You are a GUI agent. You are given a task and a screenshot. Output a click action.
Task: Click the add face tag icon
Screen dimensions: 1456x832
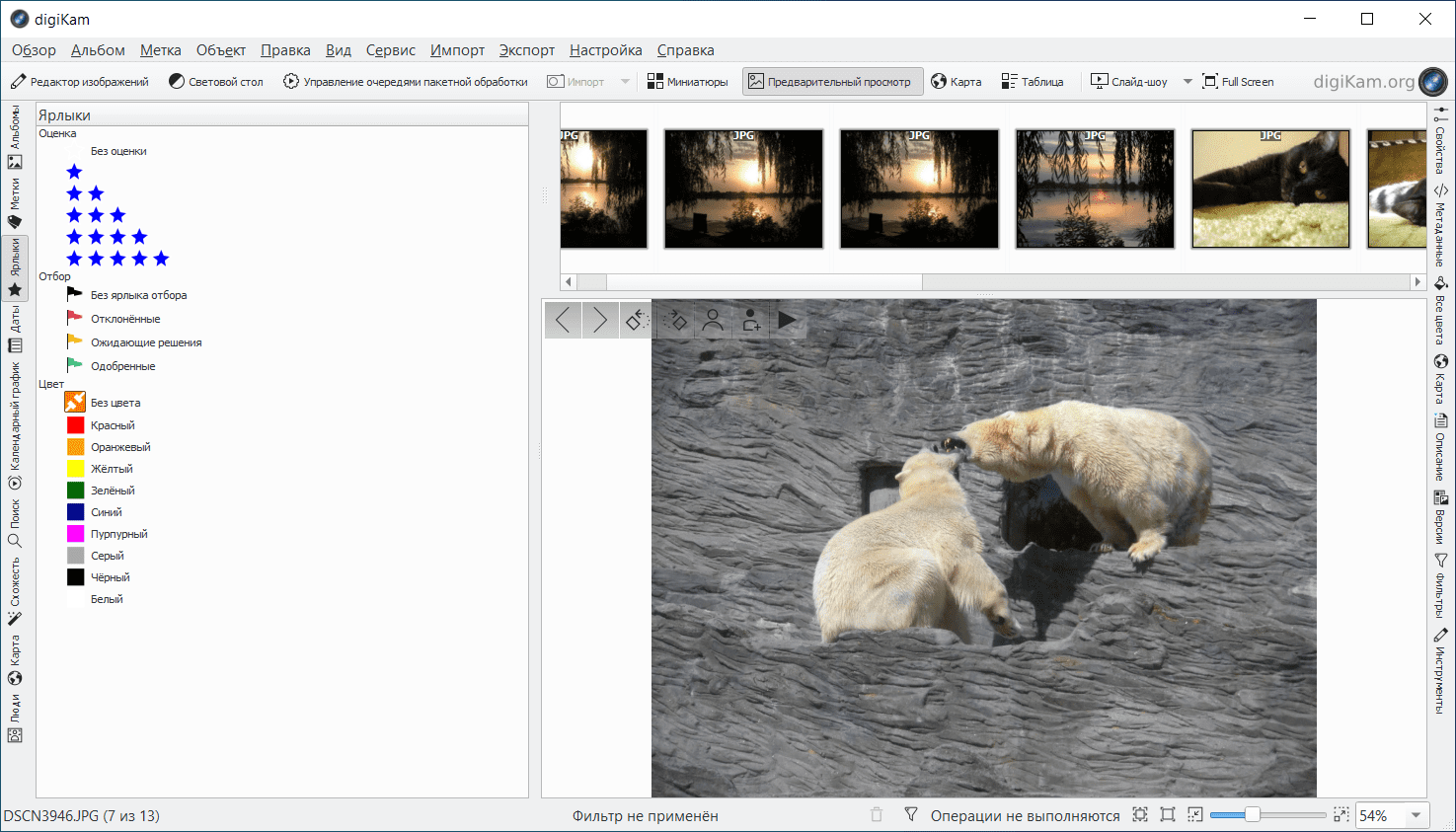(x=750, y=320)
